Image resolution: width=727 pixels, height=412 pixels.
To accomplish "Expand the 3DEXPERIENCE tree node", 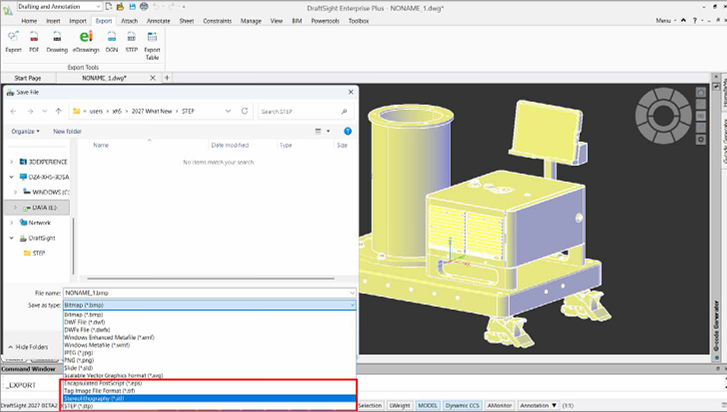I will pyautogui.click(x=12, y=162).
